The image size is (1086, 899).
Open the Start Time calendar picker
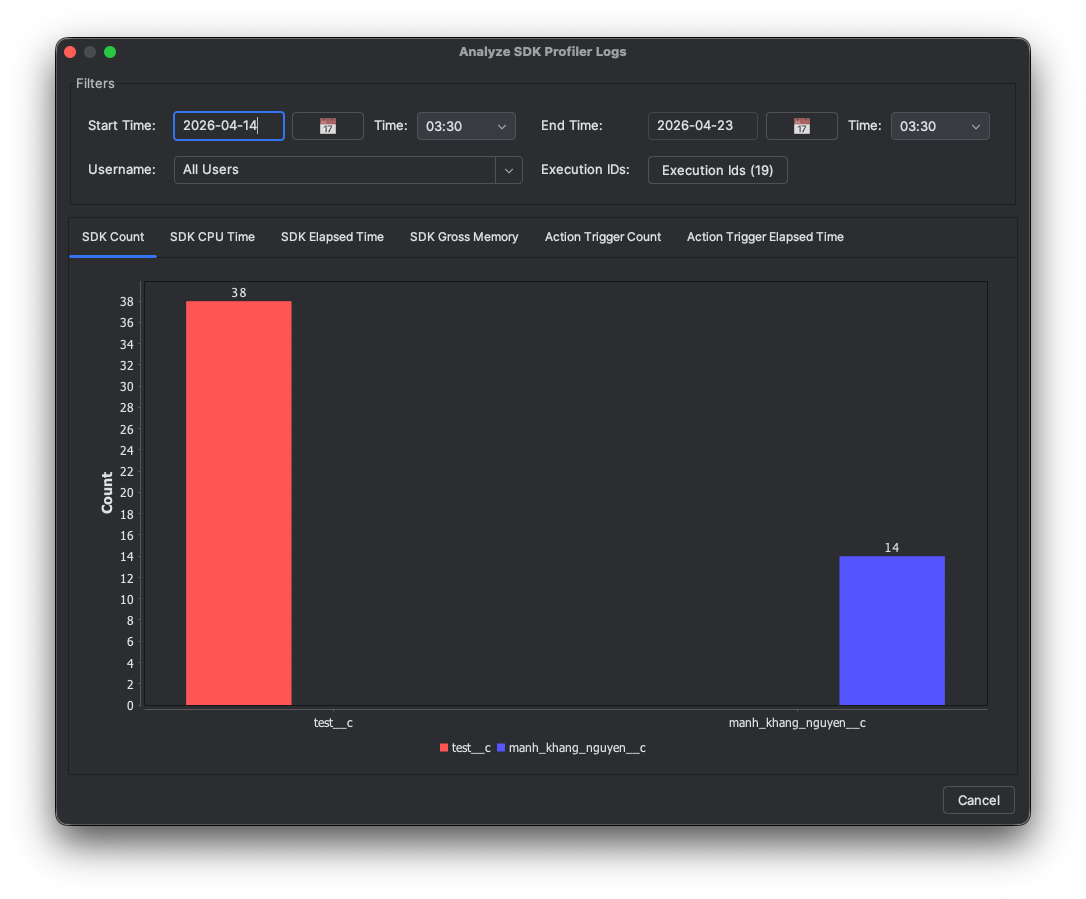tap(328, 126)
